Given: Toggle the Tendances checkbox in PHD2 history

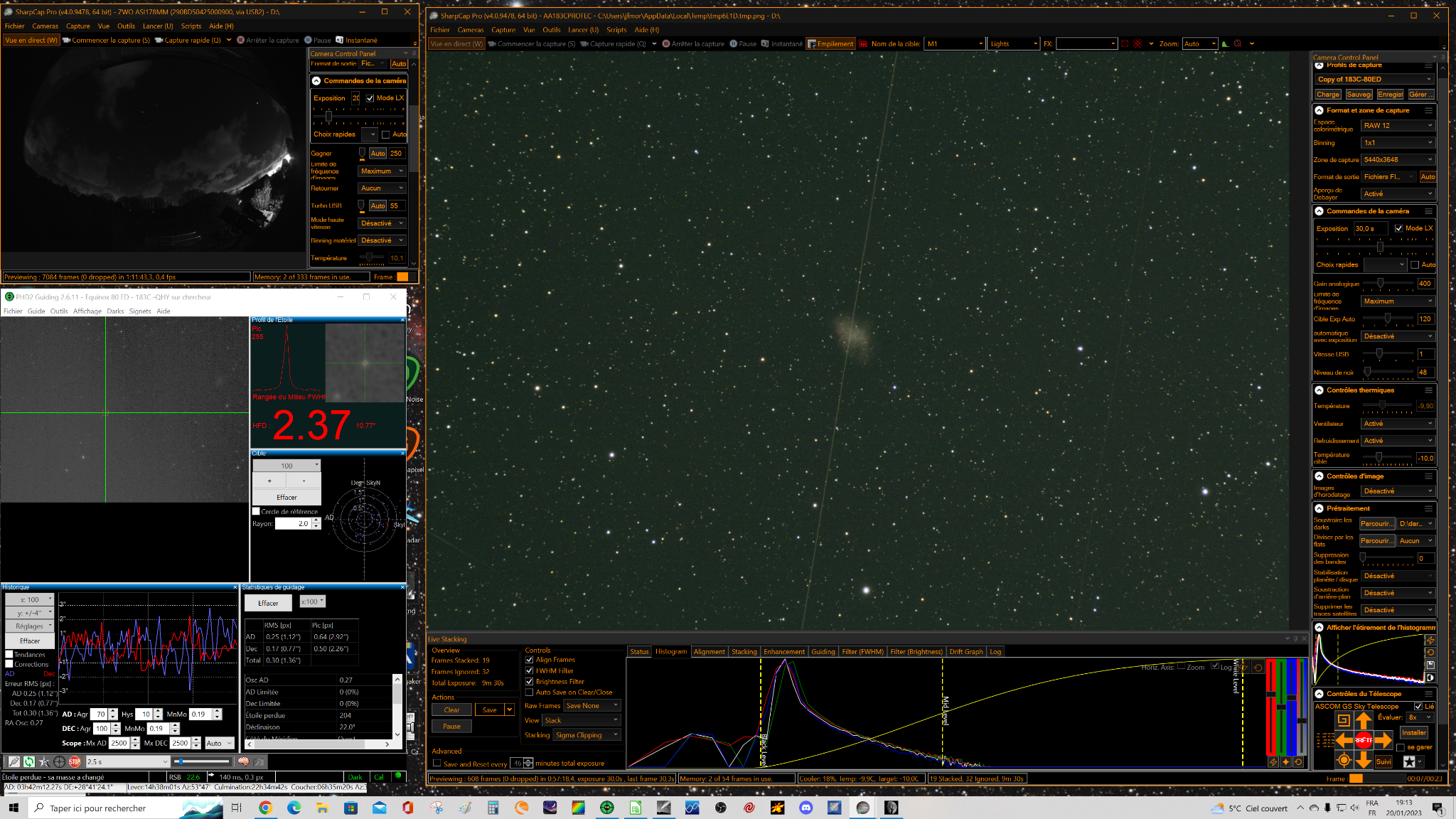Looking at the screenshot, I should (9, 654).
